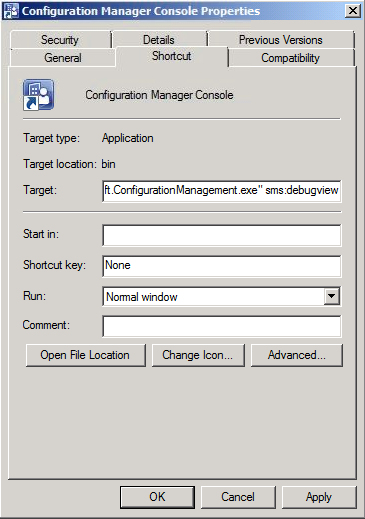Open the Previous Versions tab
365x519 pixels.
(281, 40)
